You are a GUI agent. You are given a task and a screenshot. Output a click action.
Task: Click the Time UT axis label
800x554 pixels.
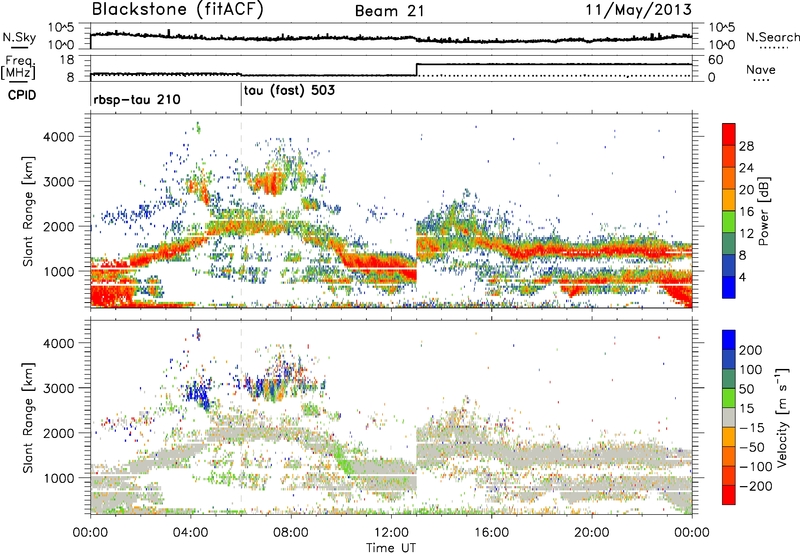click(x=391, y=548)
